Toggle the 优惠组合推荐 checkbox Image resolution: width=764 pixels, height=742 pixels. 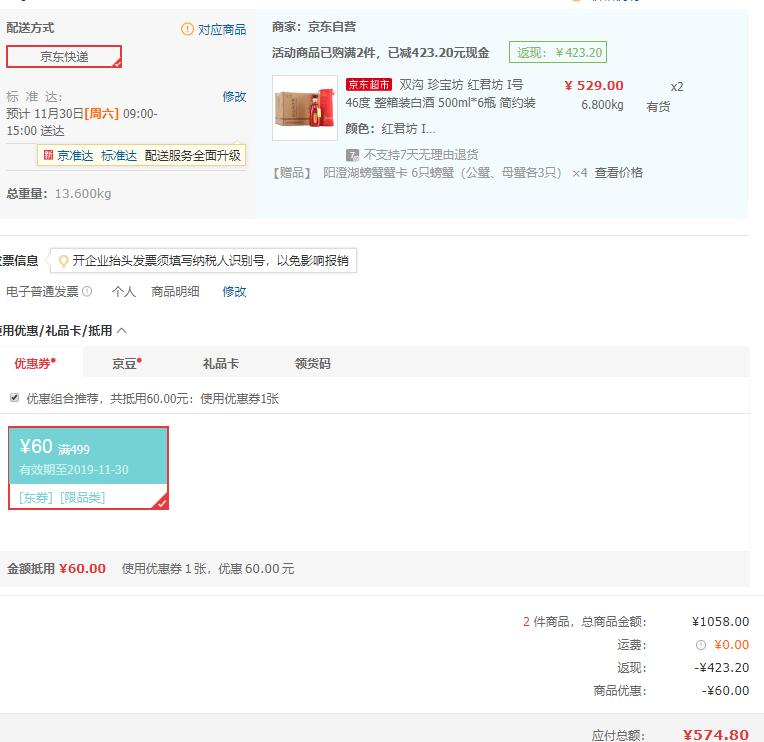coord(15,398)
